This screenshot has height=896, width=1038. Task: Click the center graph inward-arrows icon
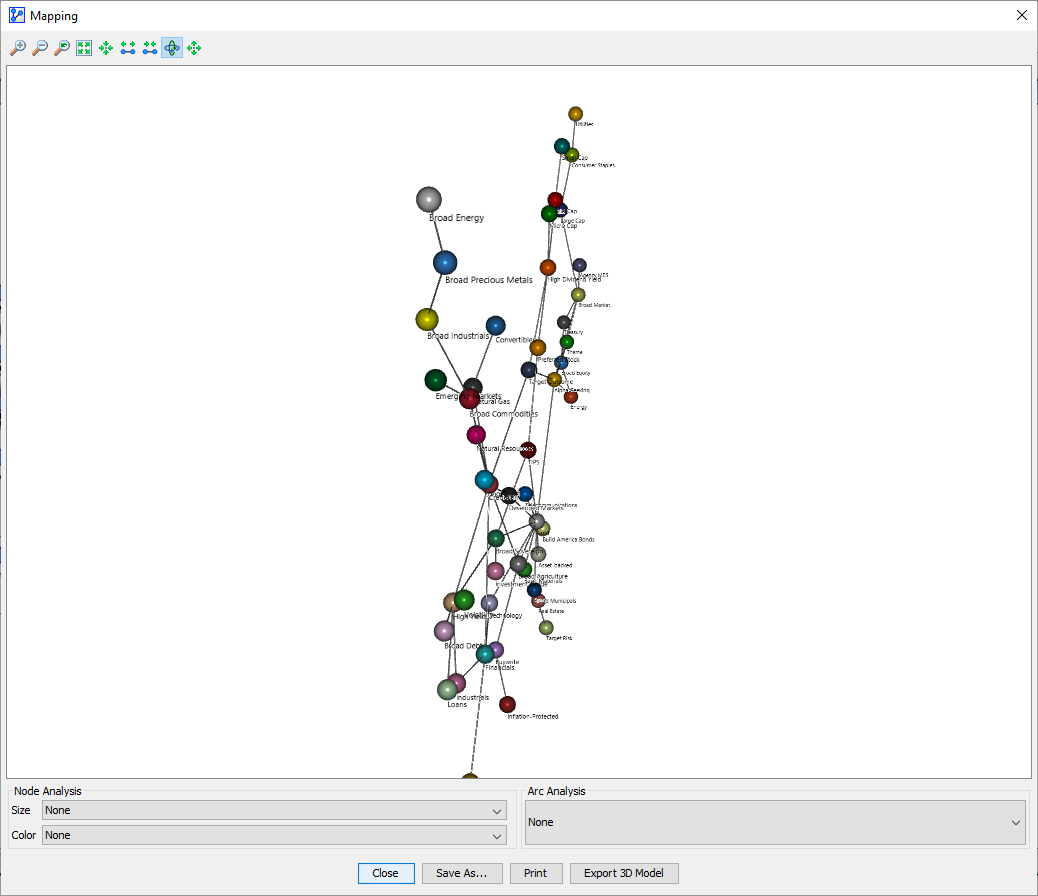106,48
